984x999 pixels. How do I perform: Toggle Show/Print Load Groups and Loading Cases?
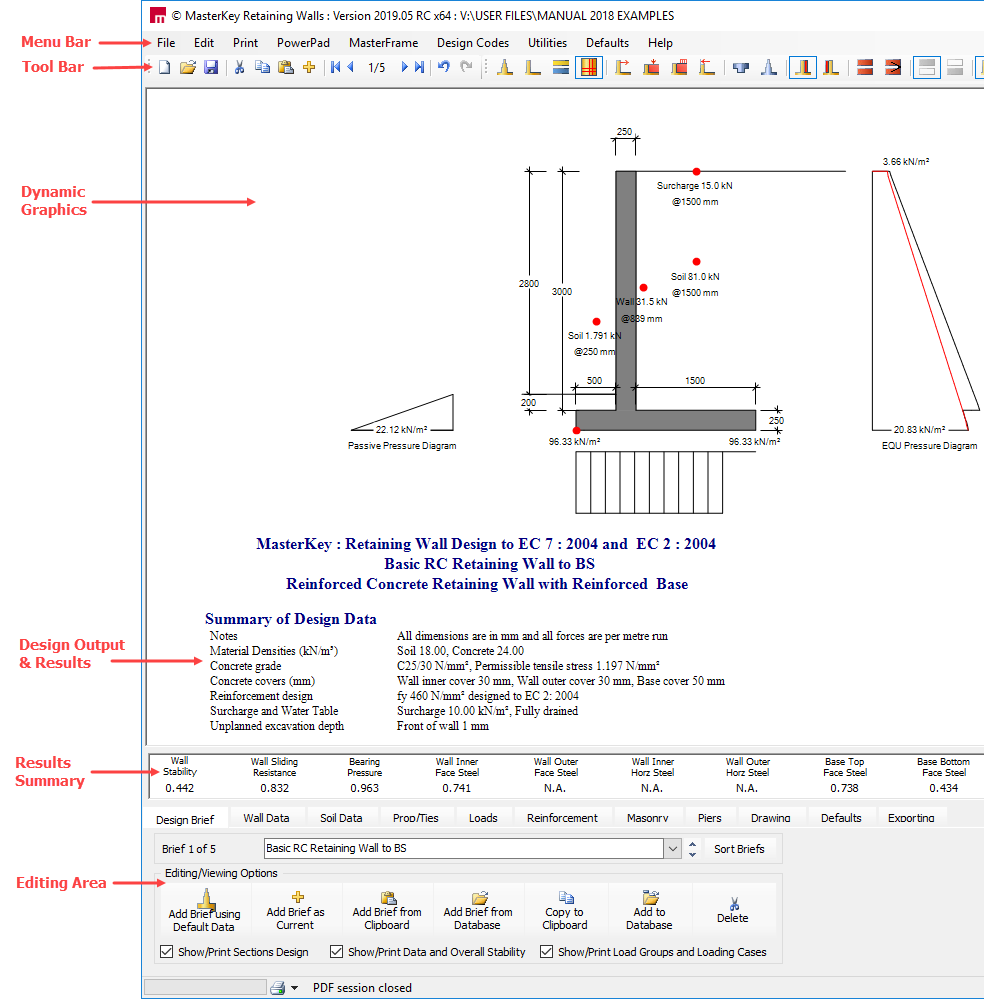pos(546,951)
